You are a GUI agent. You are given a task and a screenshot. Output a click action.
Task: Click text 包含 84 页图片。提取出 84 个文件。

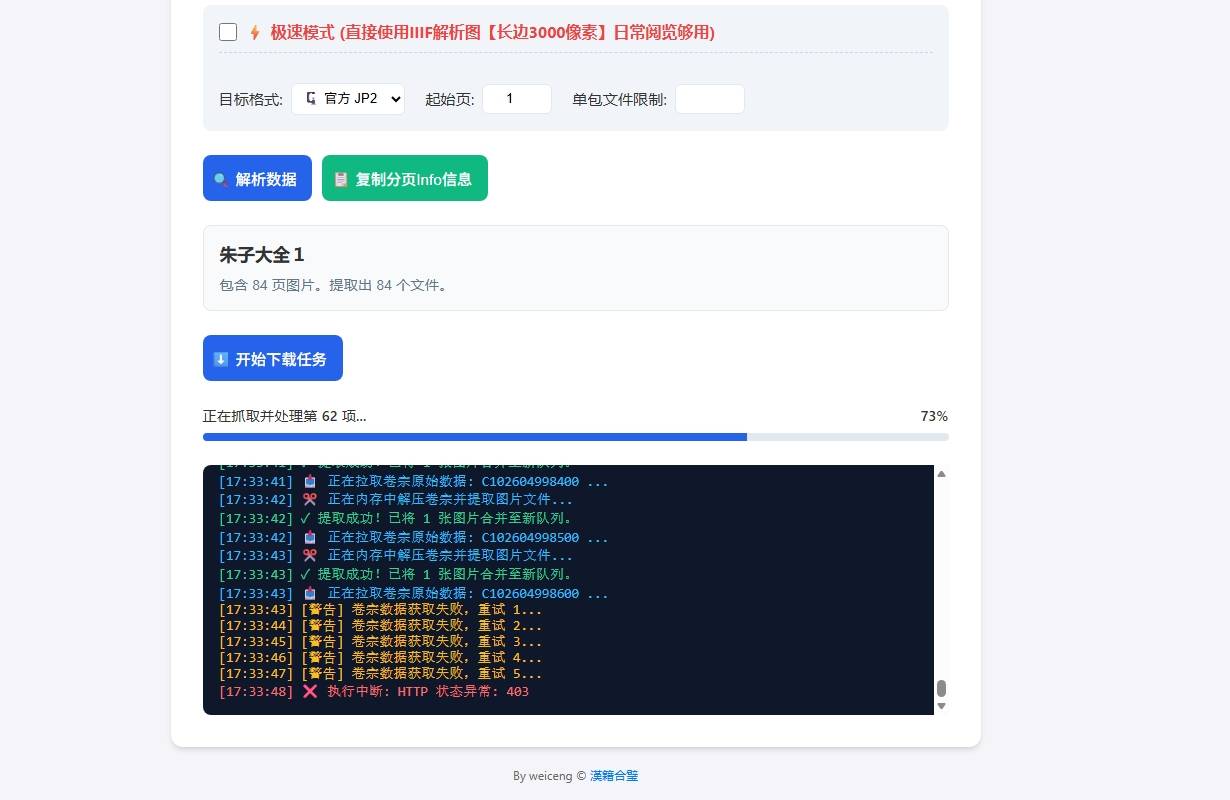[335, 285]
